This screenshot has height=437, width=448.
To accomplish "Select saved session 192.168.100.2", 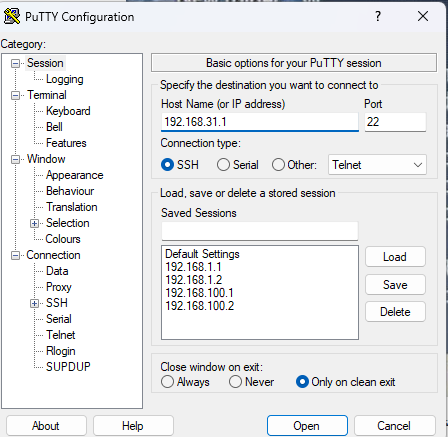I will pyautogui.click(x=200, y=306).
